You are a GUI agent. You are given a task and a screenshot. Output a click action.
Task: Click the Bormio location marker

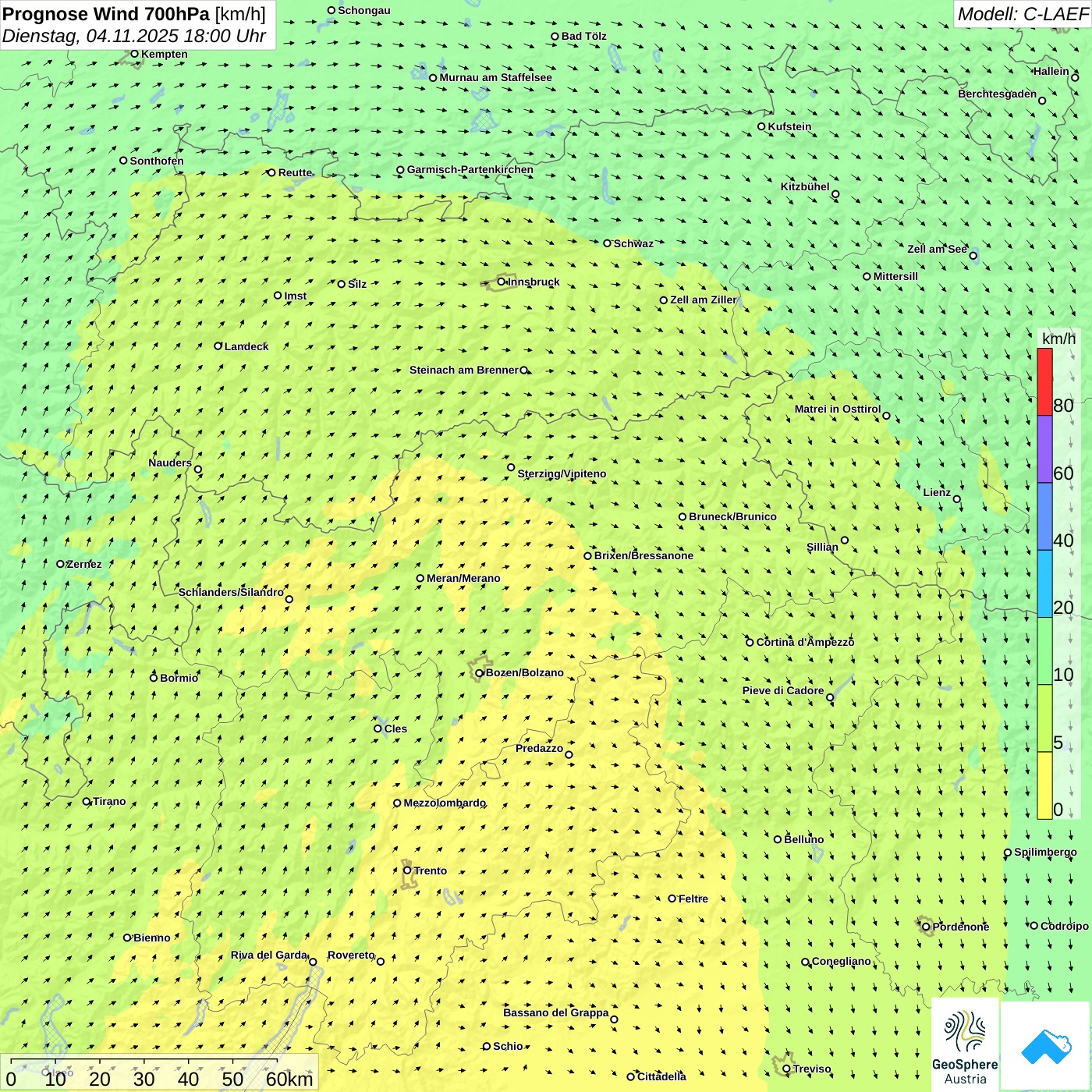[154, 678]
